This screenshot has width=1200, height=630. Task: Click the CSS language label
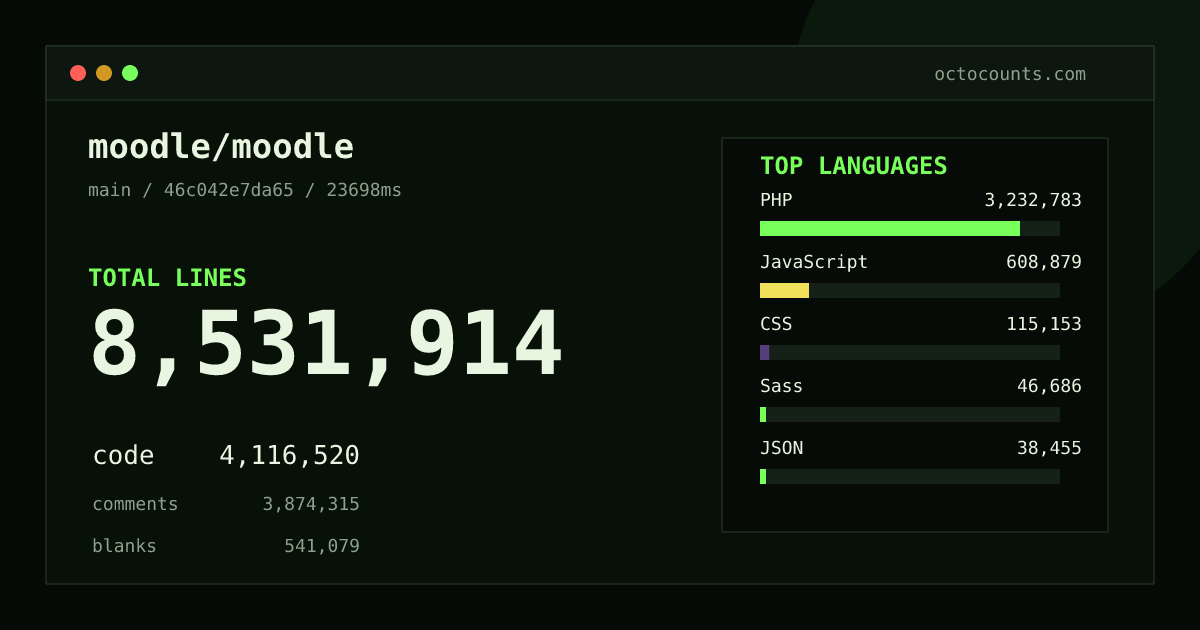coord(776,324)
